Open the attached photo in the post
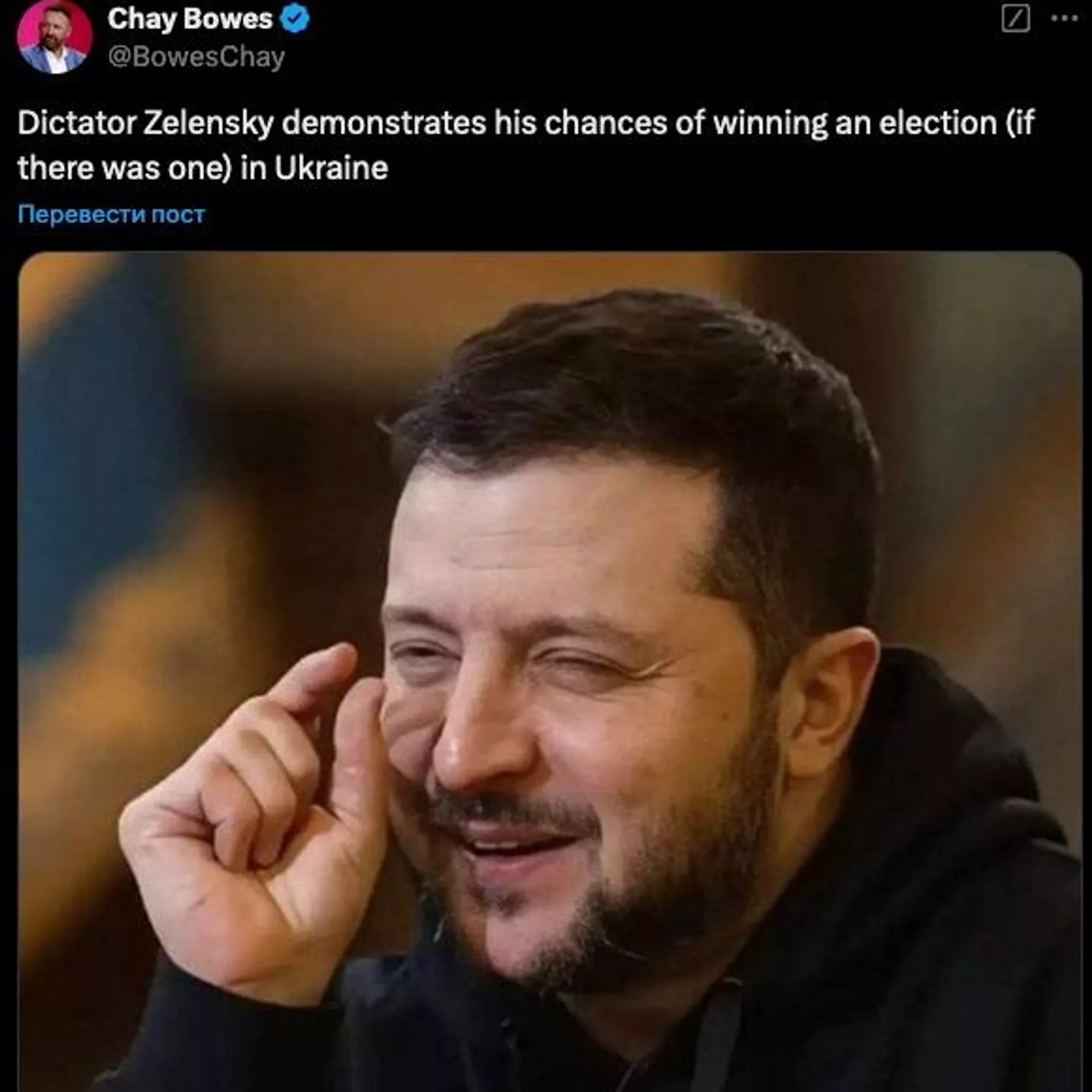The image size is (1092, 1092). point(549,671)
